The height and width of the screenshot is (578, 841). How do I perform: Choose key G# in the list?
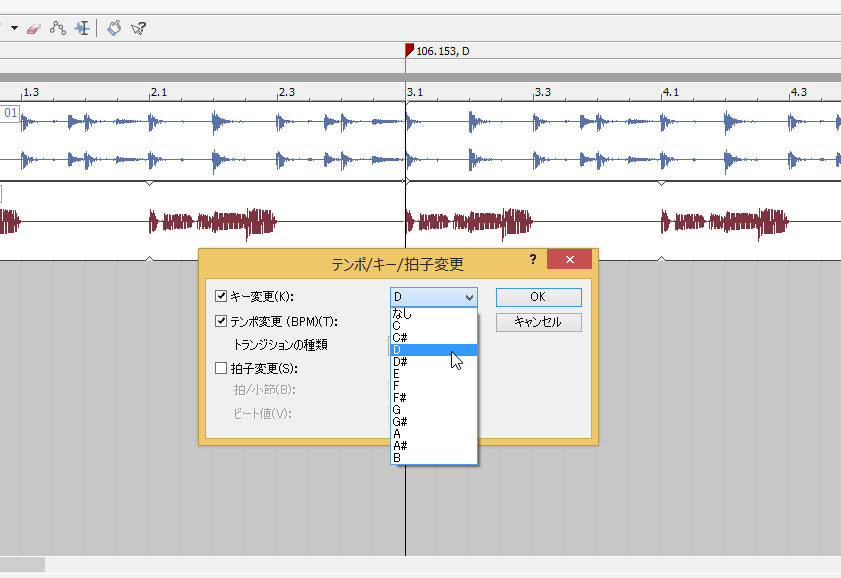pyautogui.click(x=433, y=421)
